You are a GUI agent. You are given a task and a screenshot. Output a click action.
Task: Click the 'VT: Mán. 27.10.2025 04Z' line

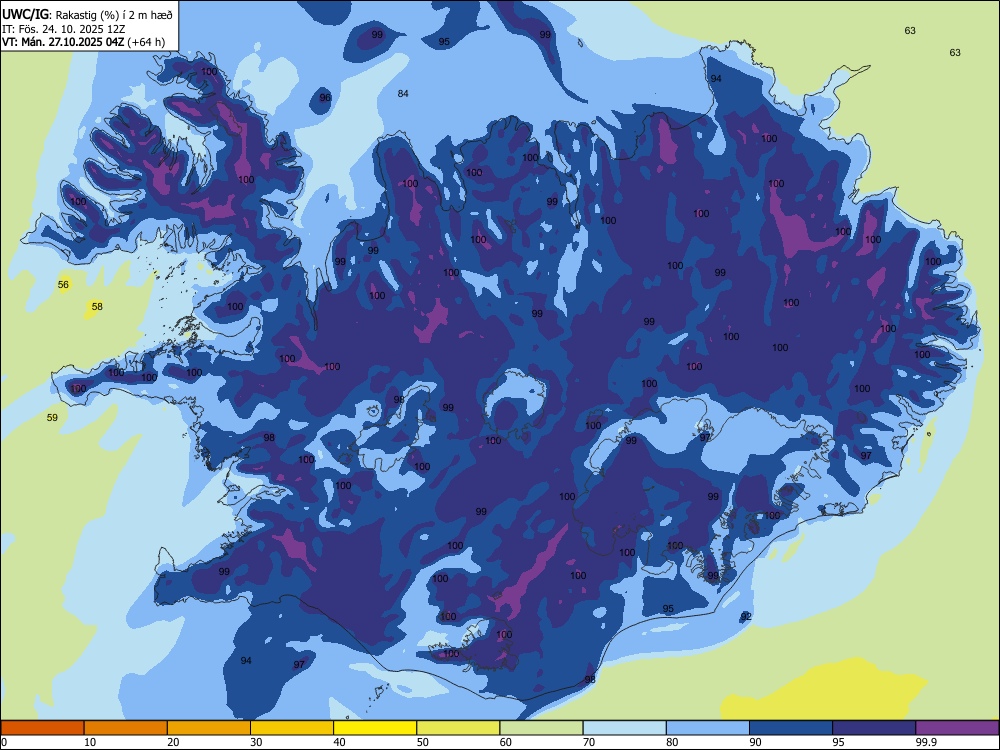click(x=64, y=42)
